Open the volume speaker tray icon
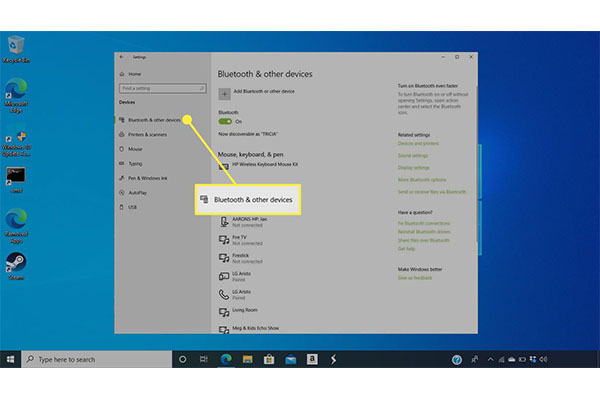The width and height of the screenshot is (600, 400). (x=544, y=359)
